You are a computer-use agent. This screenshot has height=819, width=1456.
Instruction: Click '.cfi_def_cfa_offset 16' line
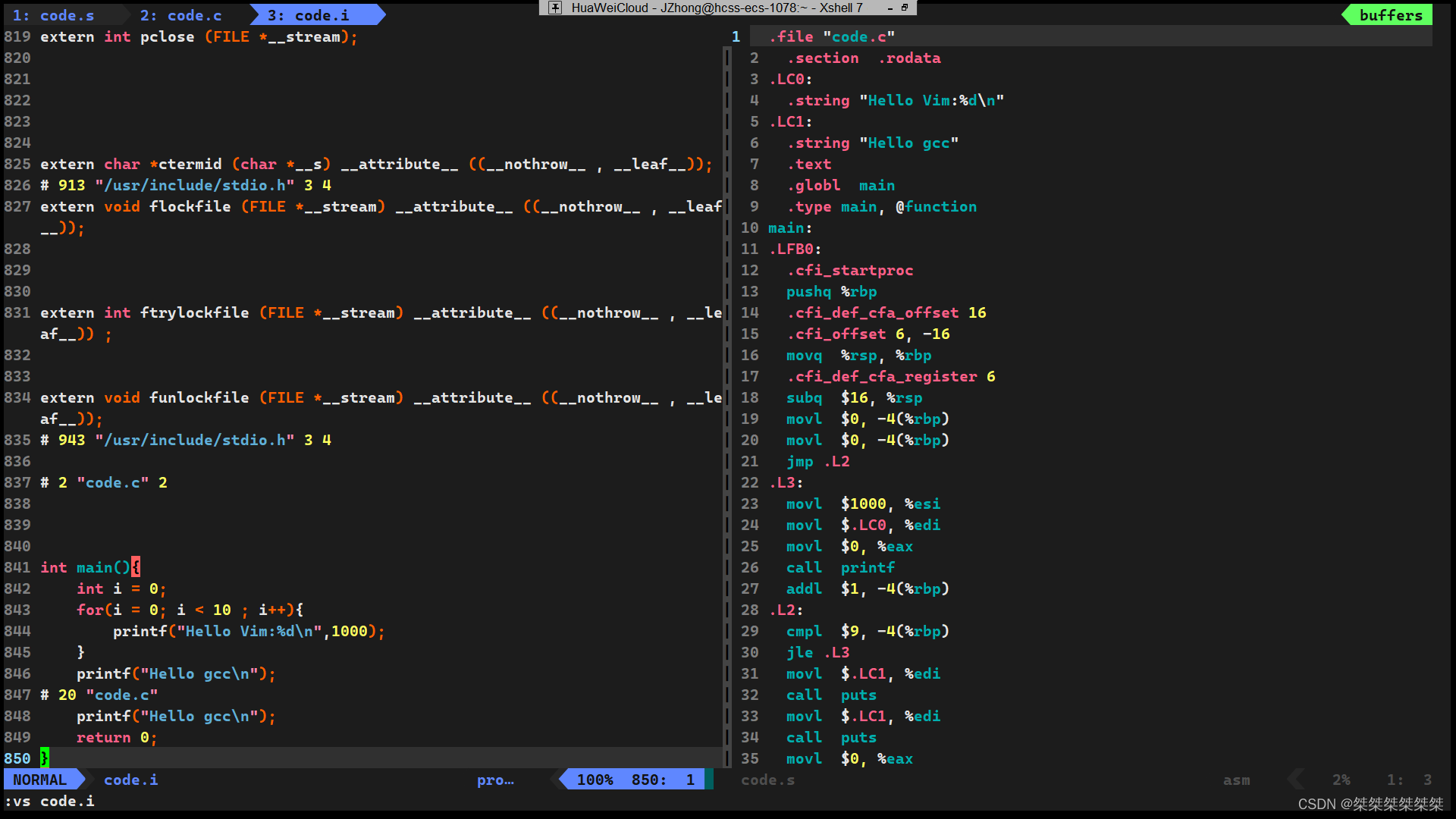(886, 312)
